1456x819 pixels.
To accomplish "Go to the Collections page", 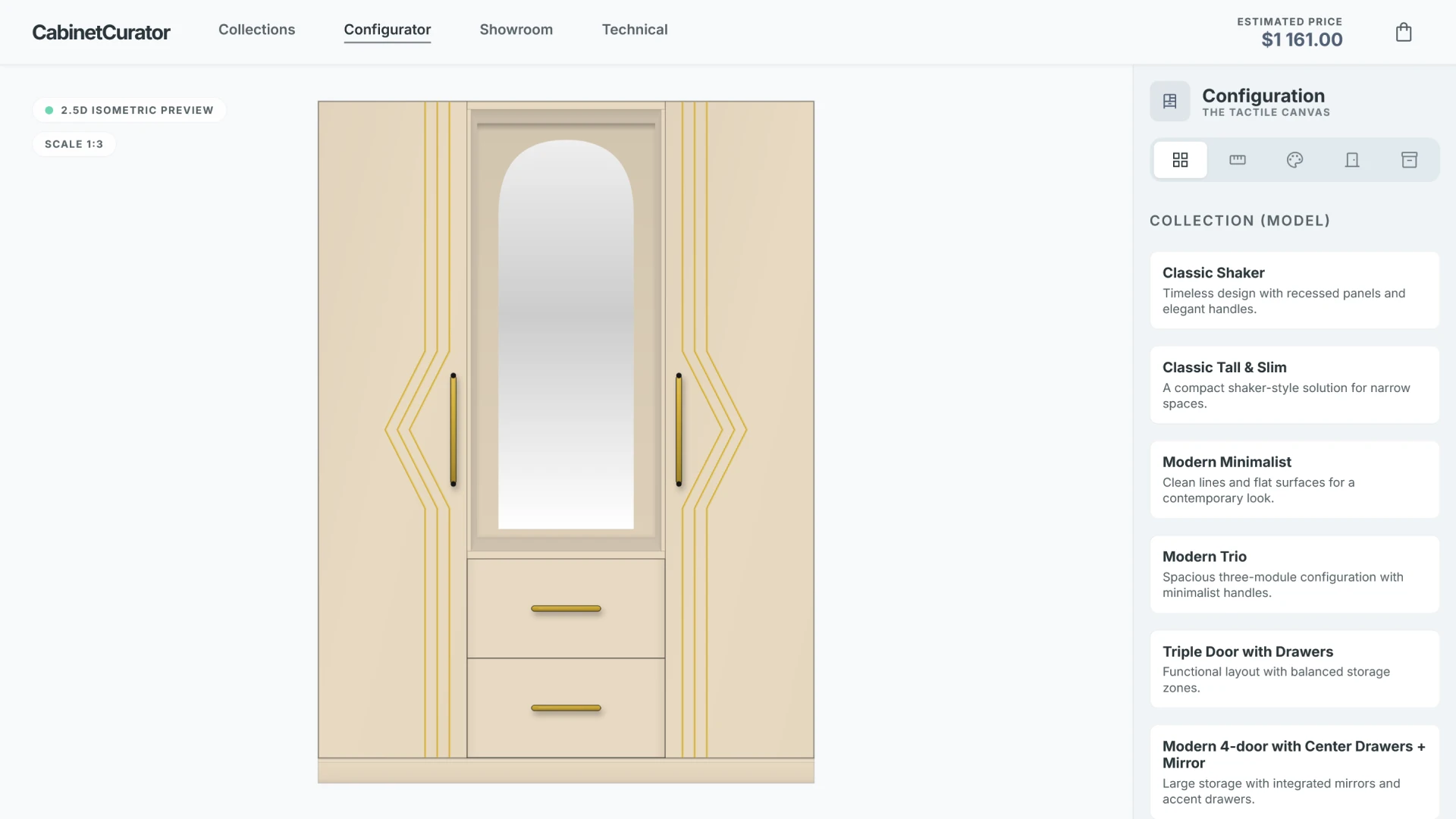I will 256,30.
